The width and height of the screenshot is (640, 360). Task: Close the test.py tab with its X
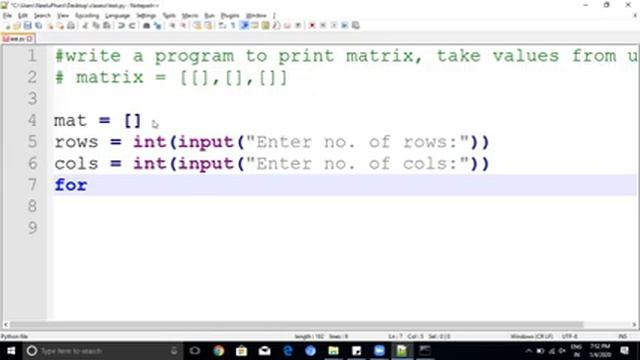pos(29,39)
